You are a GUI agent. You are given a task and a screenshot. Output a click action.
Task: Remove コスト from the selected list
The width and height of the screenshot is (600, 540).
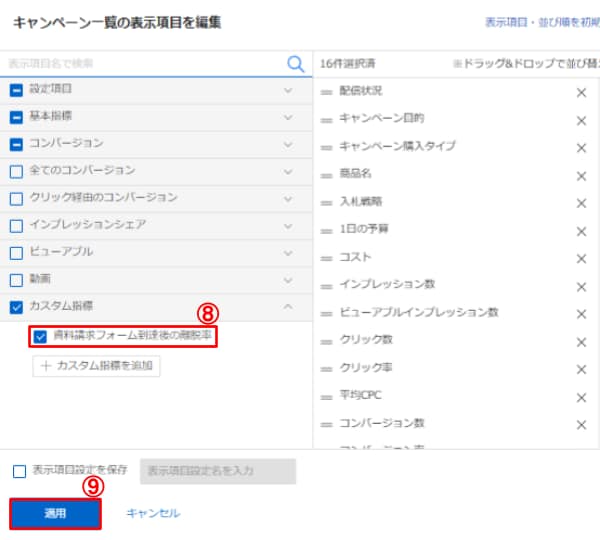pyautogui.click(x=581, y=259)
